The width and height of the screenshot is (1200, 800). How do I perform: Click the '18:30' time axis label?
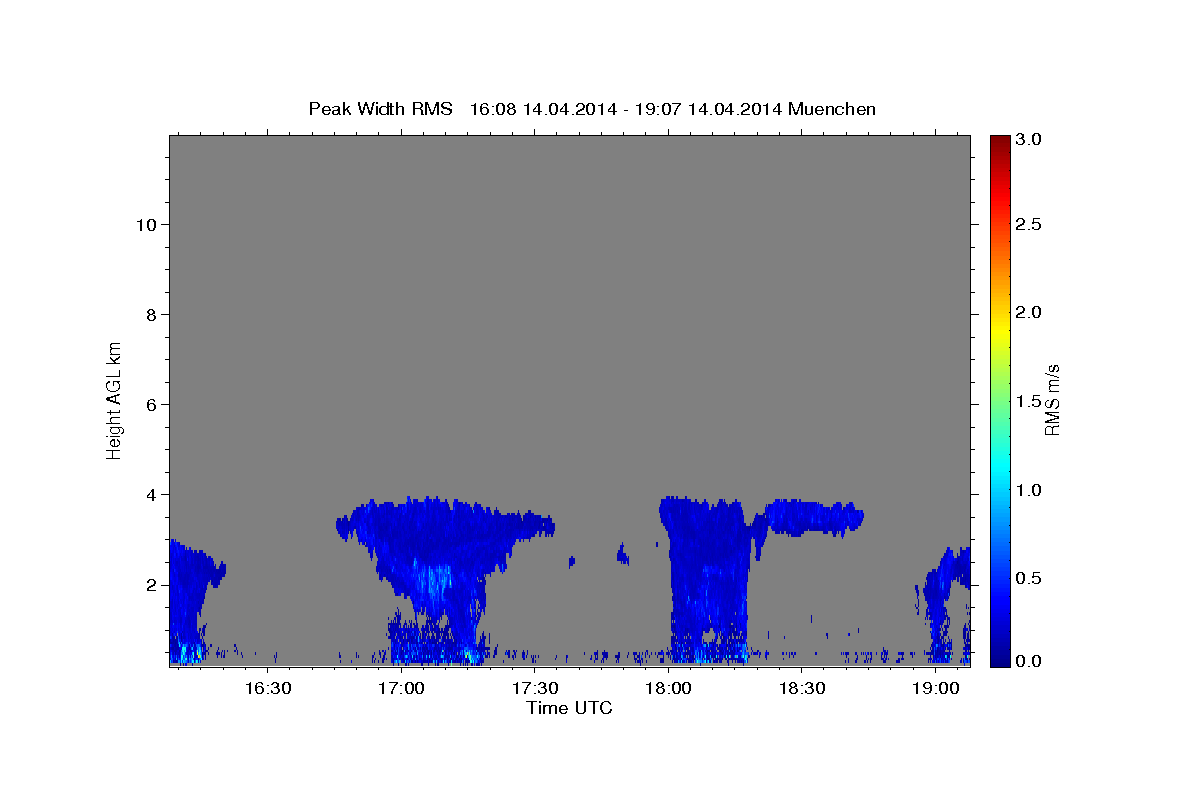801,688
